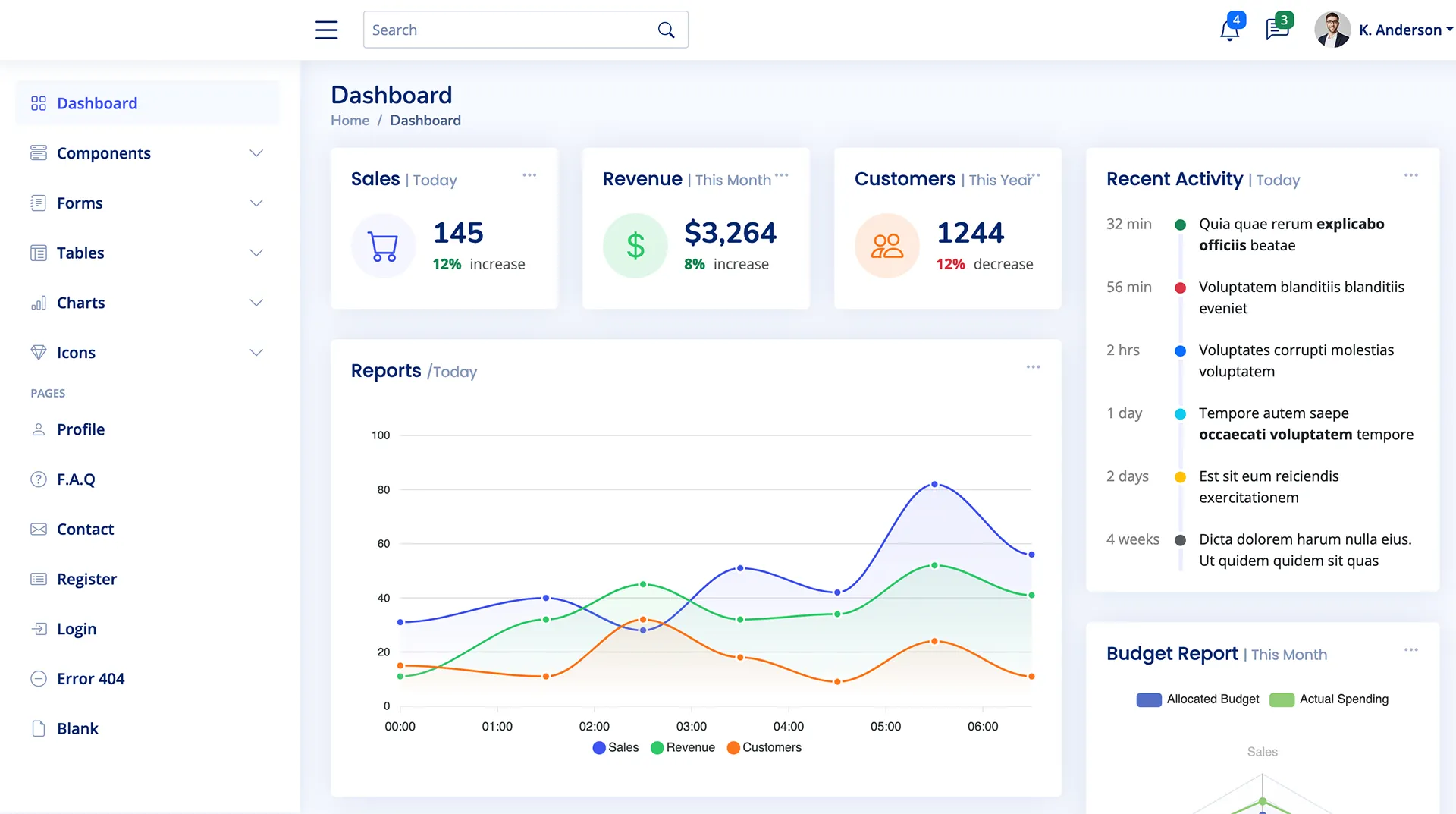Select the Charts sidebar icon

tap(39, 303)
